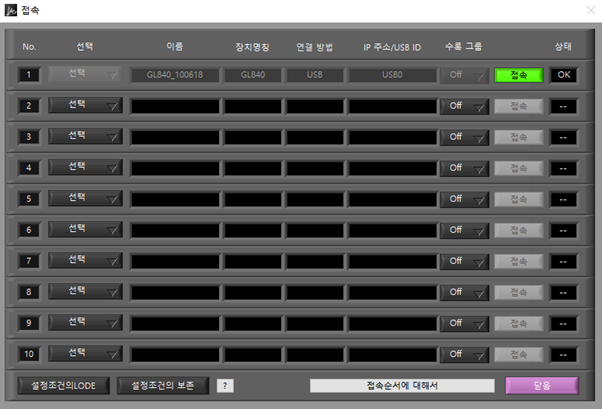Open row 6 선택 dropdown
The width and height of the screenshot is (602, 409).
(85, 229)
